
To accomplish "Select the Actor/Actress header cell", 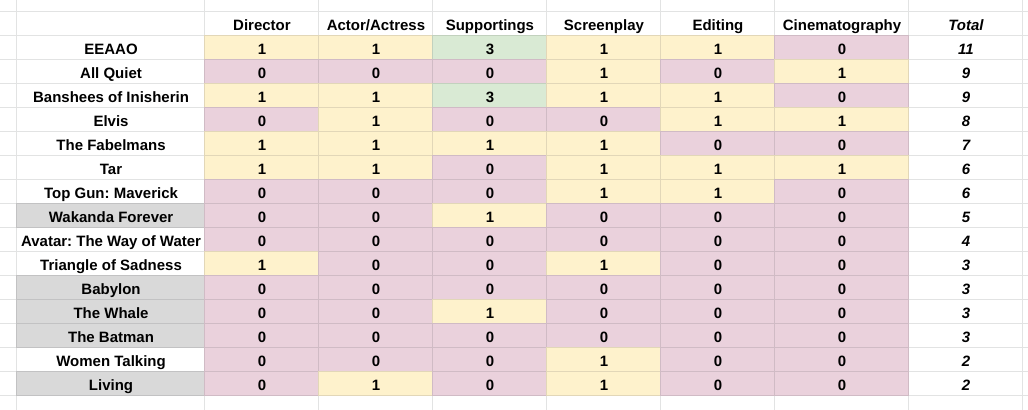I will pyautogui.click(x=375, y=25).
